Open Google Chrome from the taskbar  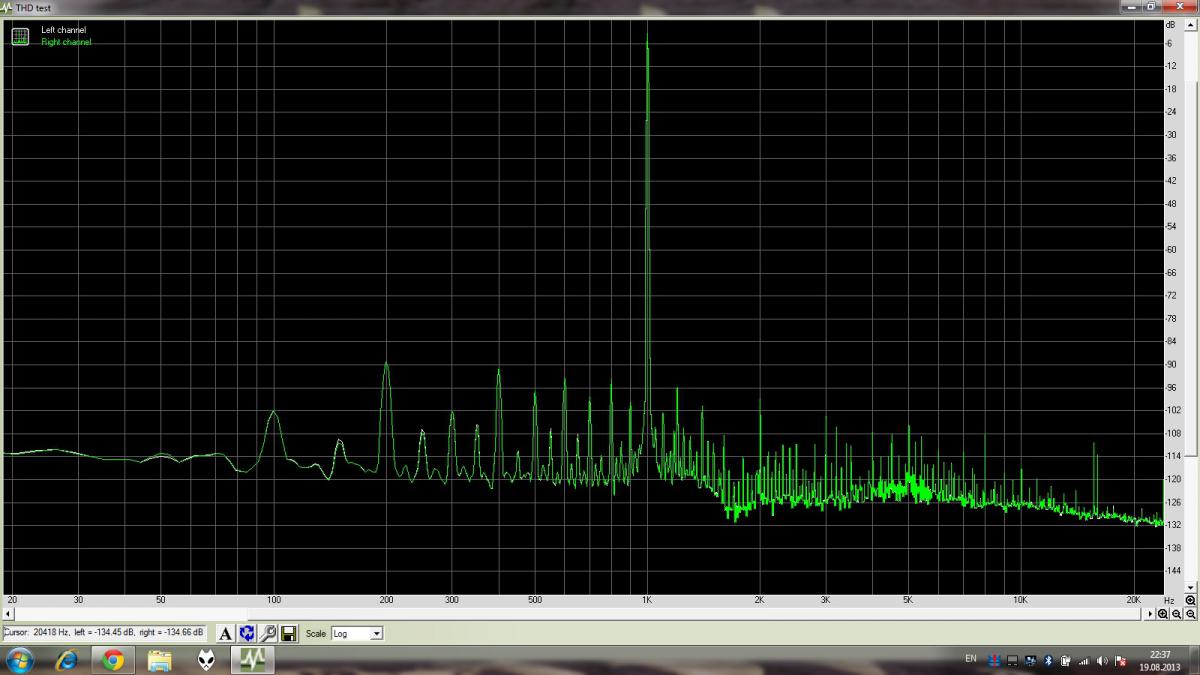[112, 660]
